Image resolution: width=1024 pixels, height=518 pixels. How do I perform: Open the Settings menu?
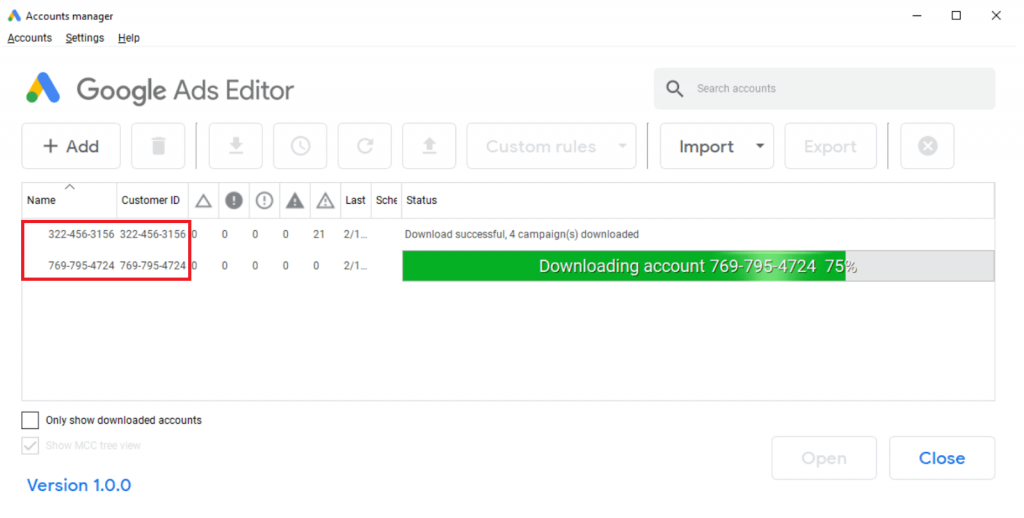pos(85,38)
